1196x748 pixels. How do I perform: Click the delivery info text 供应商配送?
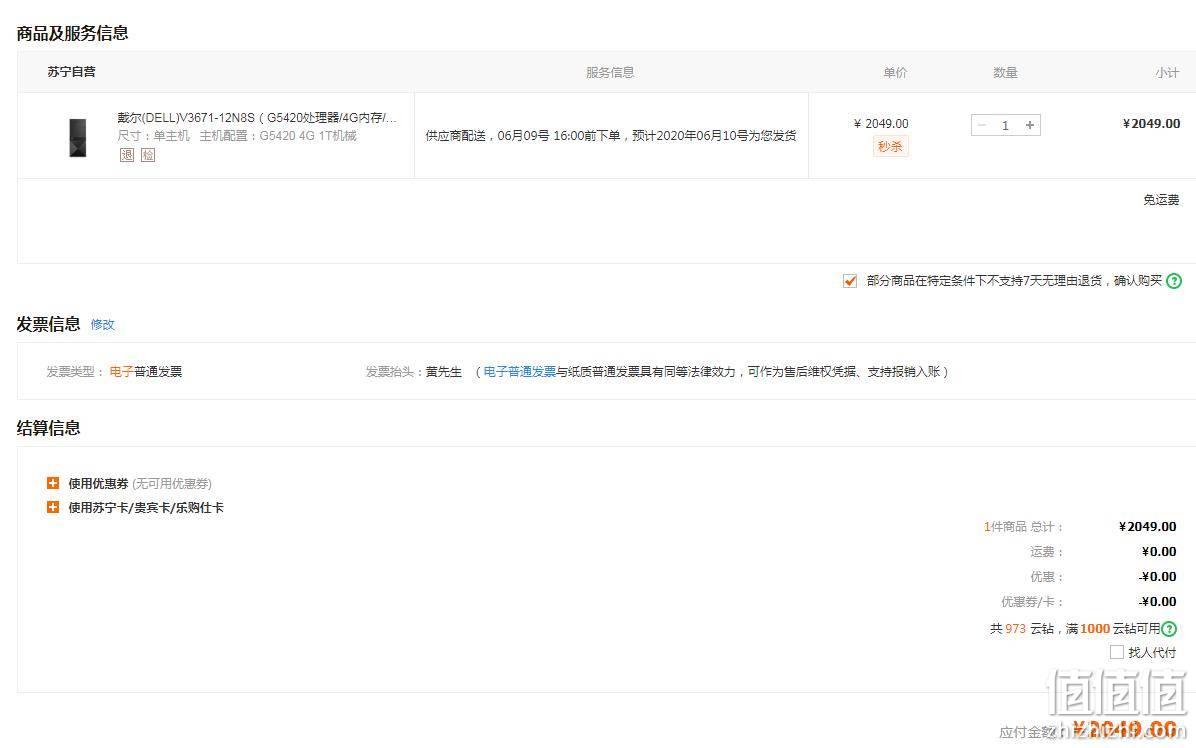(611, 136)
